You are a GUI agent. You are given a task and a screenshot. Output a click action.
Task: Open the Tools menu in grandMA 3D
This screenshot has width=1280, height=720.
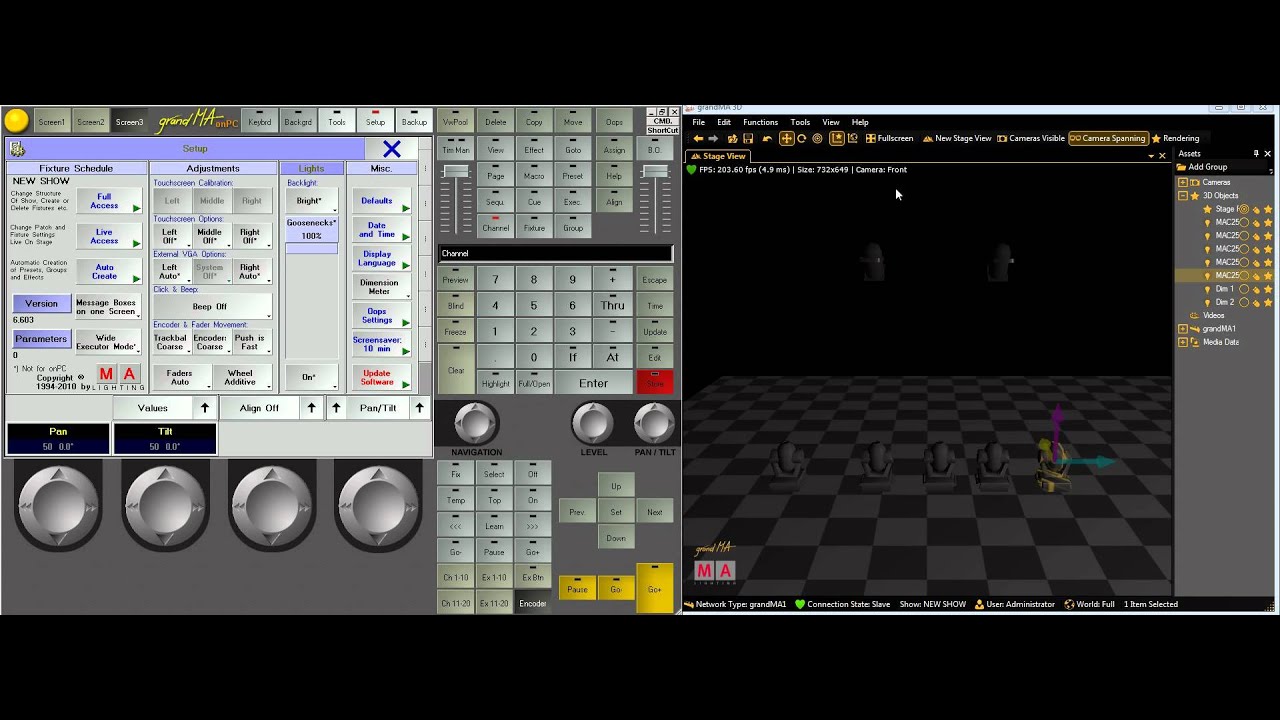tap(800, 122)
